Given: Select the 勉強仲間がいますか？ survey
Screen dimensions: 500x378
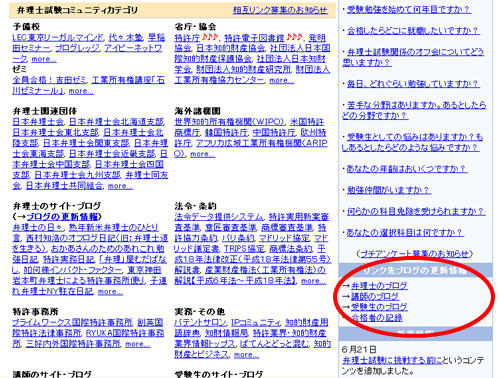Looking at the screenshot, I should point(388,190).
